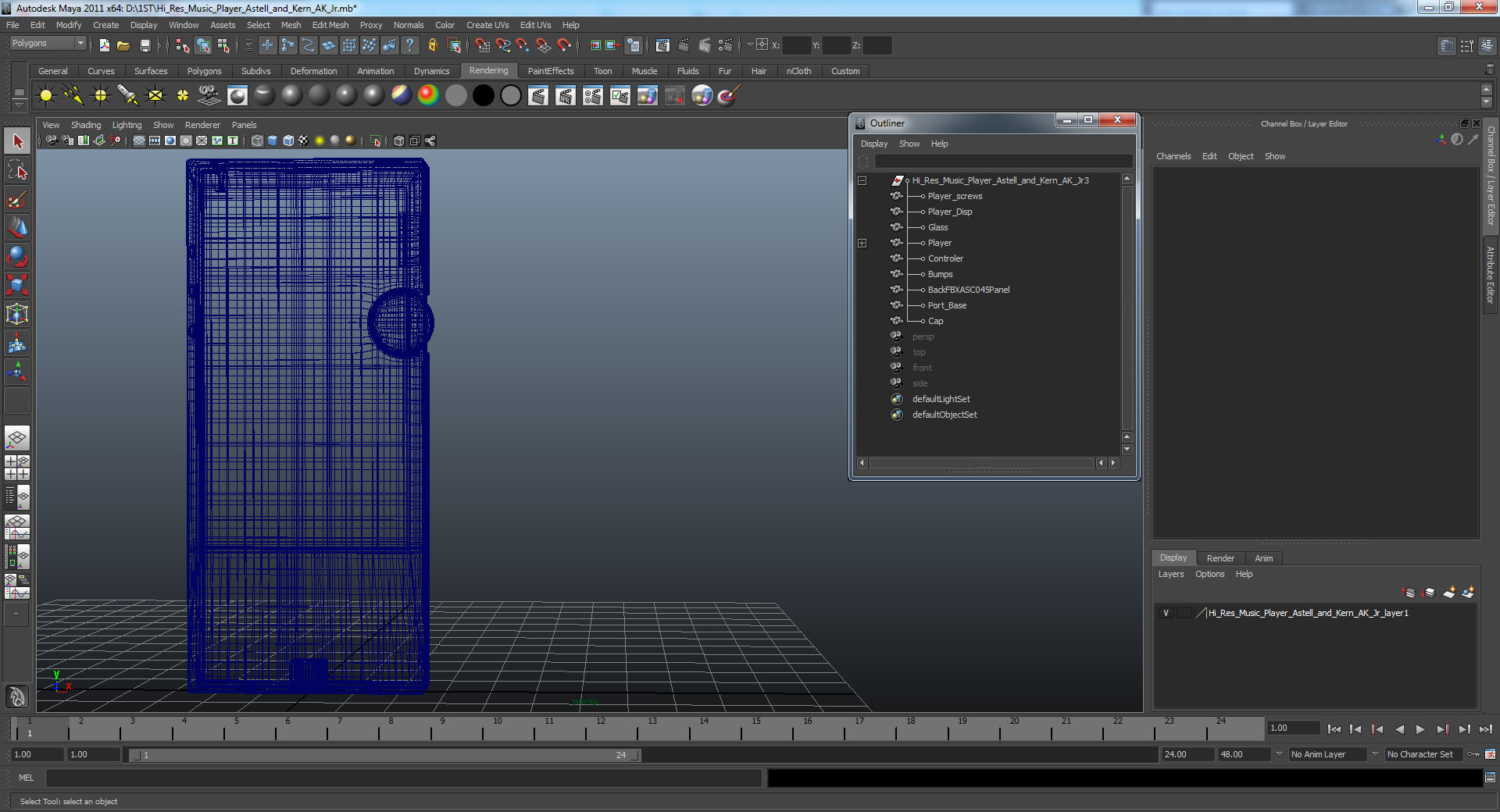Screen dimensions: 1500x812
Task: Open the Create UVs menu
Action: 487,25
